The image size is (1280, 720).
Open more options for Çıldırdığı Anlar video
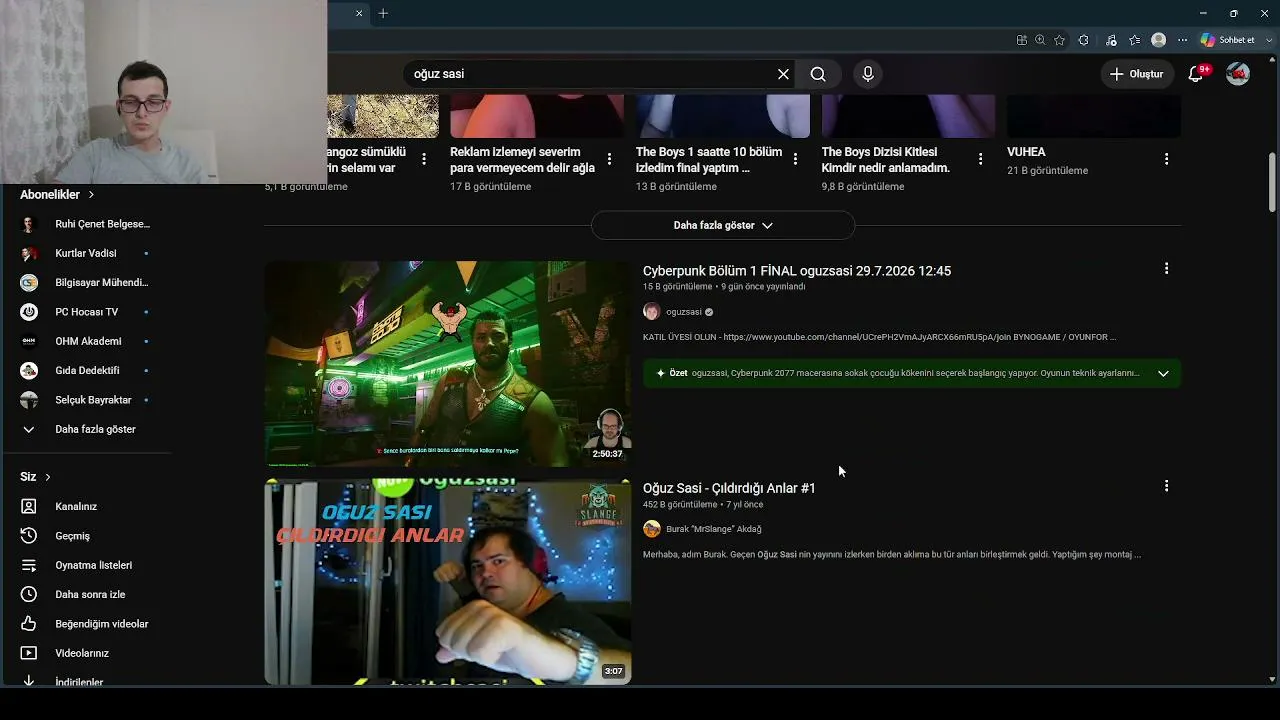(1166, 486)
